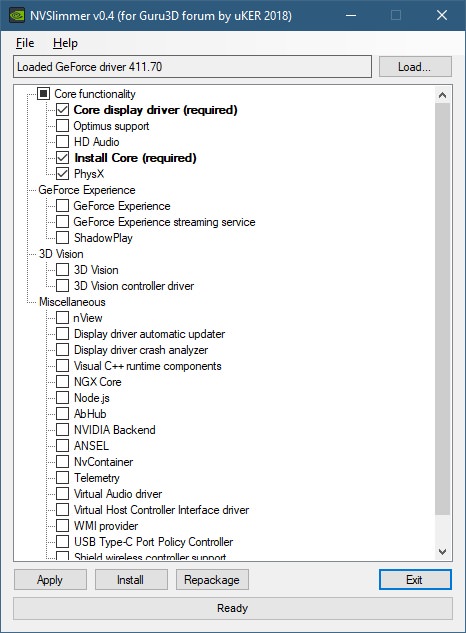Select the GeForce Experience tree group
466x633 pixels.
(x=87, y=190)
